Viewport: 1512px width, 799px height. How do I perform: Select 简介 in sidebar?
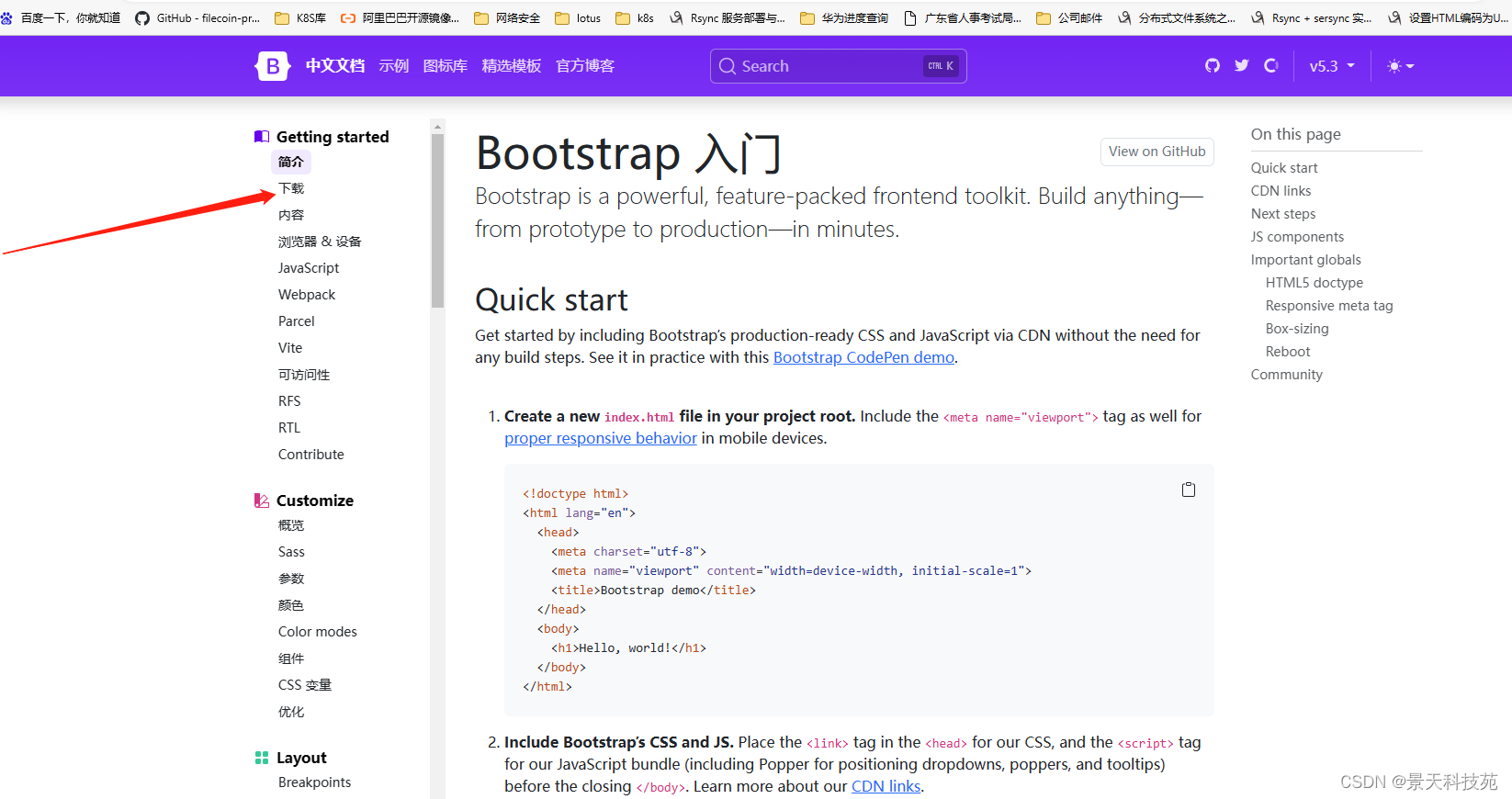(291, 162)
